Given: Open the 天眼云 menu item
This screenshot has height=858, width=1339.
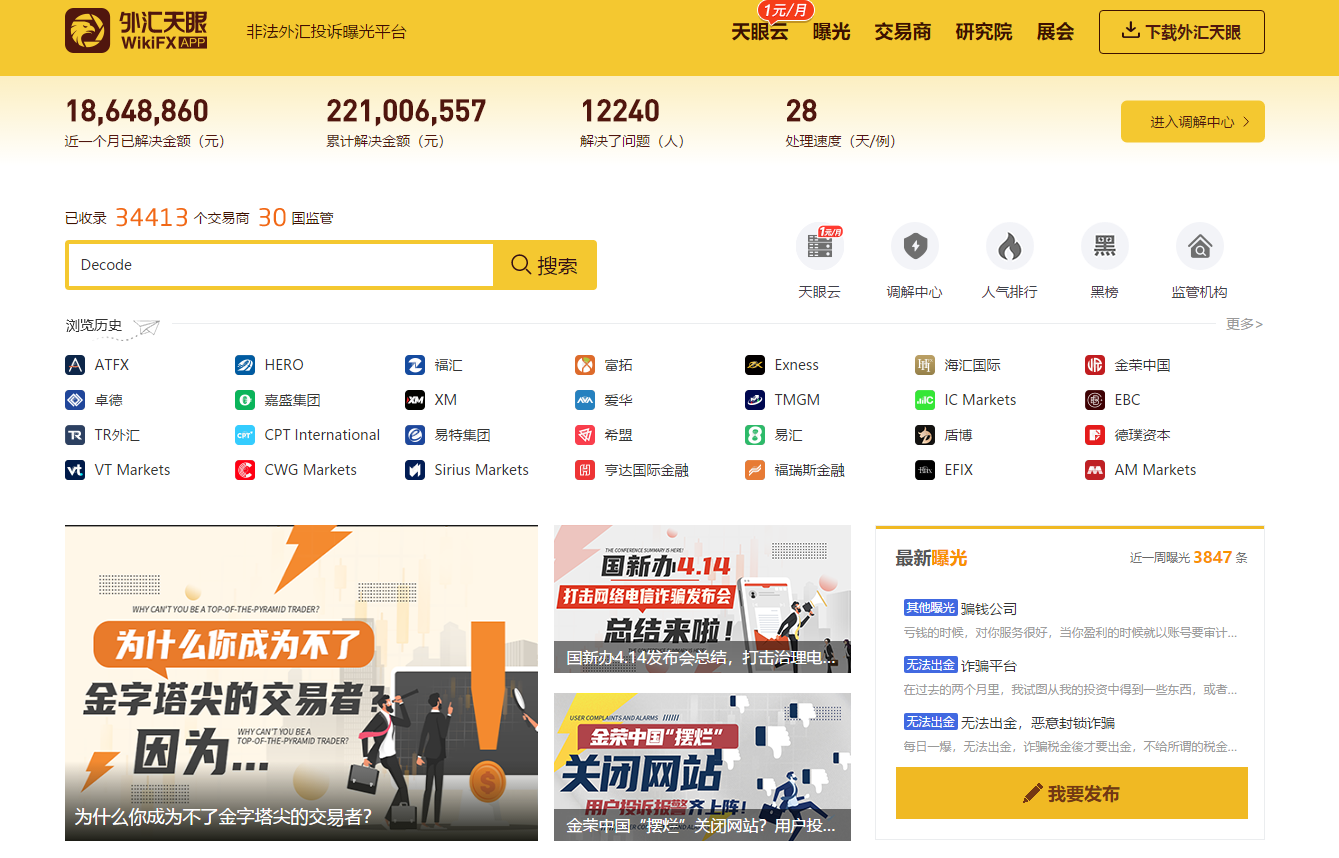Looking at the screenshot, I should pos(760,32).
